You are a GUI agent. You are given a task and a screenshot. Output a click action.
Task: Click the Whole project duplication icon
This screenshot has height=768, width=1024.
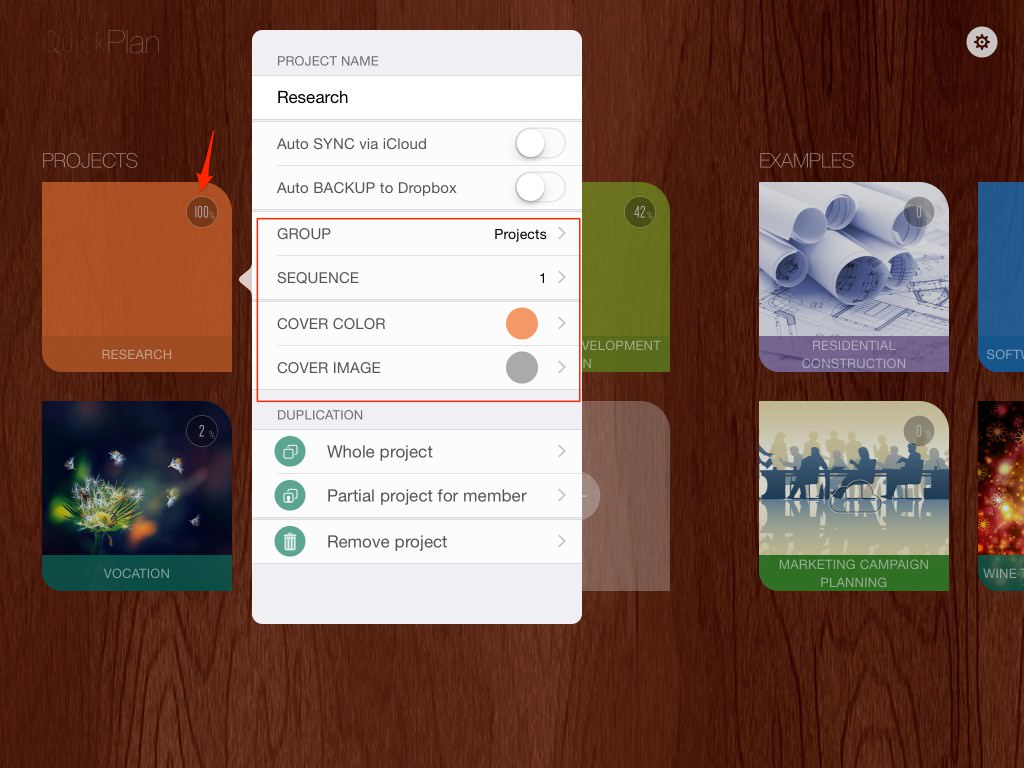290,452
